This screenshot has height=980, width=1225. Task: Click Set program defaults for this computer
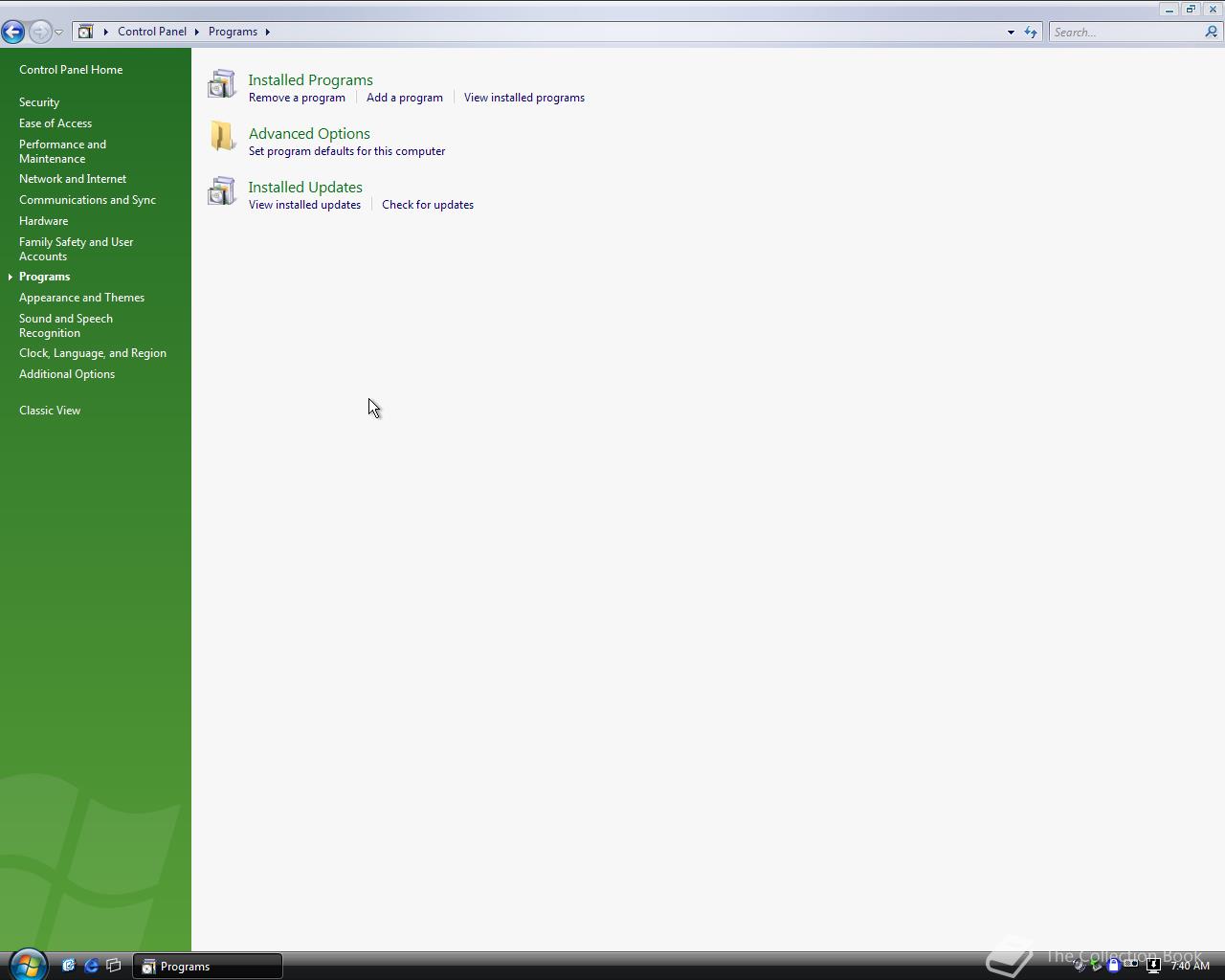[x=346, y=151]
